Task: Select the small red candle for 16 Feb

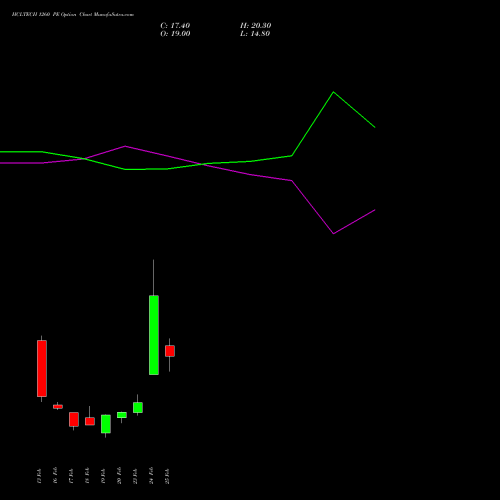Action: [58, 406]
